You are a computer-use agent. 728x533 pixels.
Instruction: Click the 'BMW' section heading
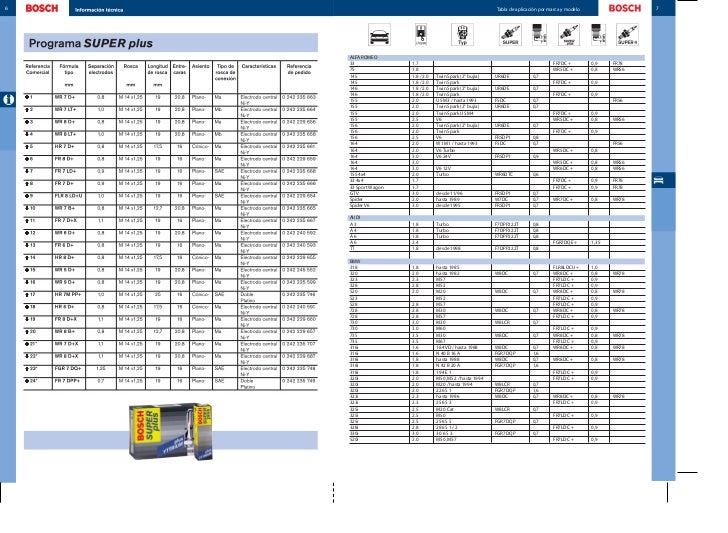354,261
